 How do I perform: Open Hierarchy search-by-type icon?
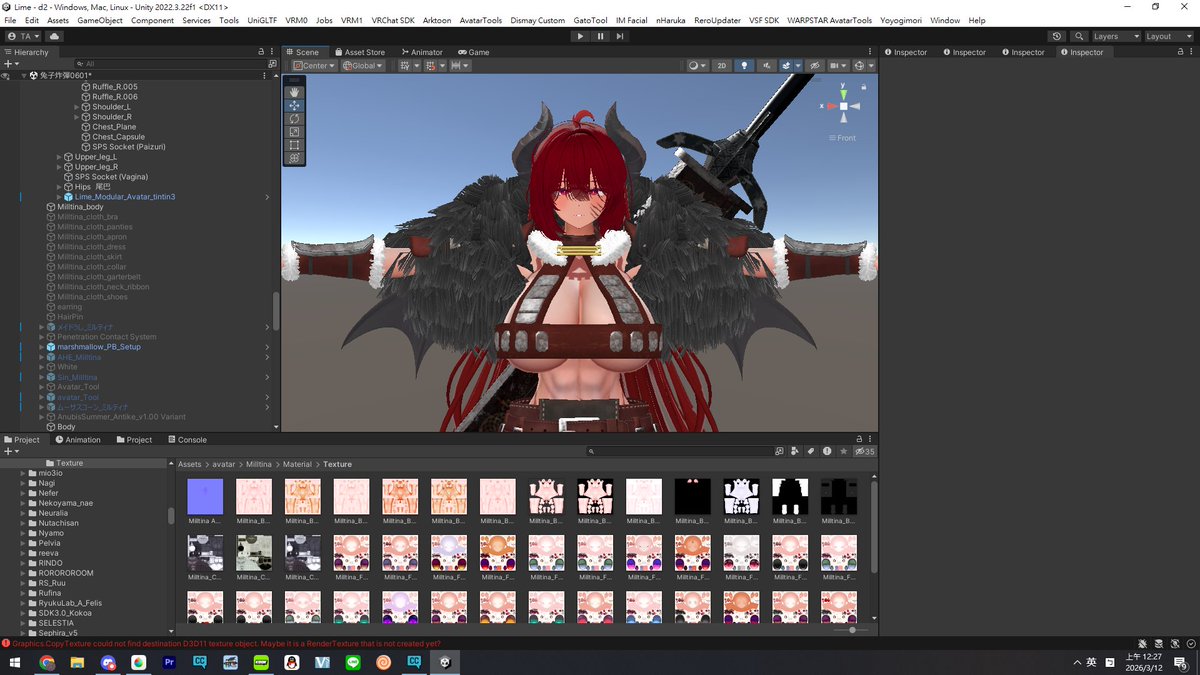click(x=272, y=63)
